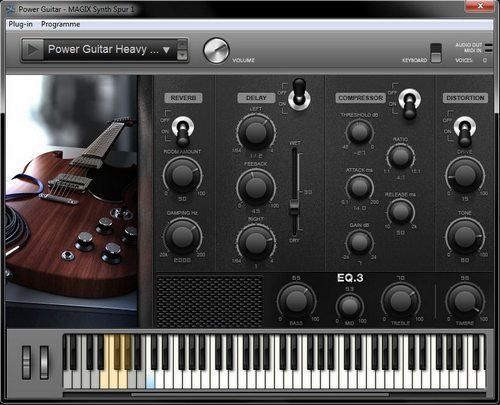500x405 pixels.
Task: Click the Room Amount value 50
Action: (182, 199)
